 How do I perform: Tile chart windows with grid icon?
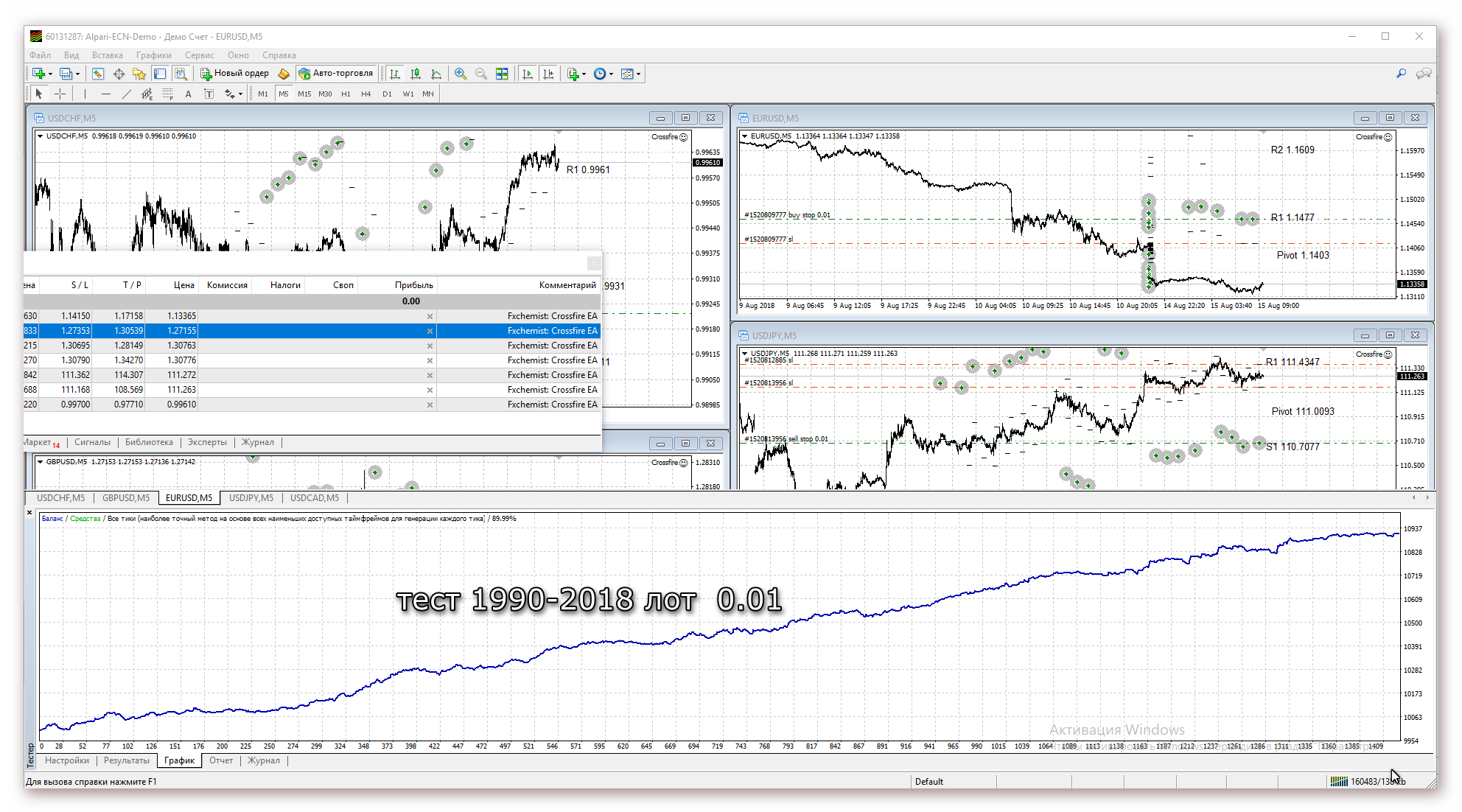tap(502, 74)
